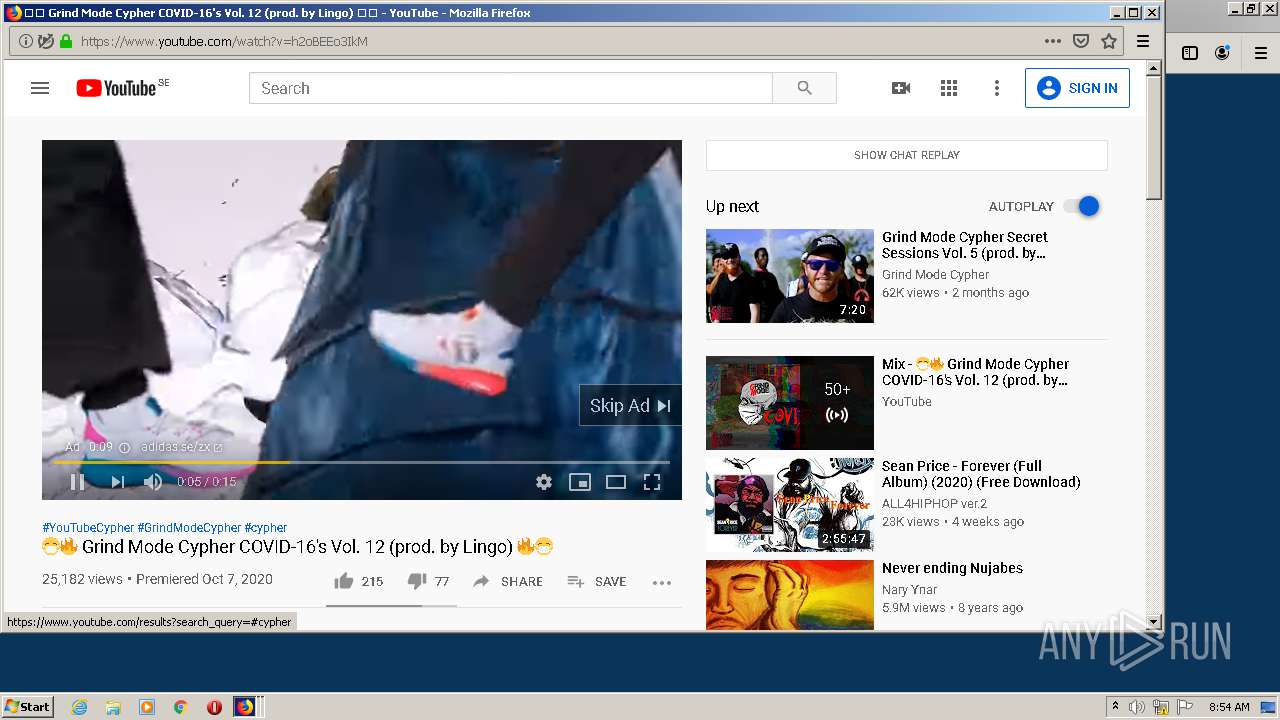1280x720 pixels.
Task: Open the create video camera icon
Action: click(901, 88)
